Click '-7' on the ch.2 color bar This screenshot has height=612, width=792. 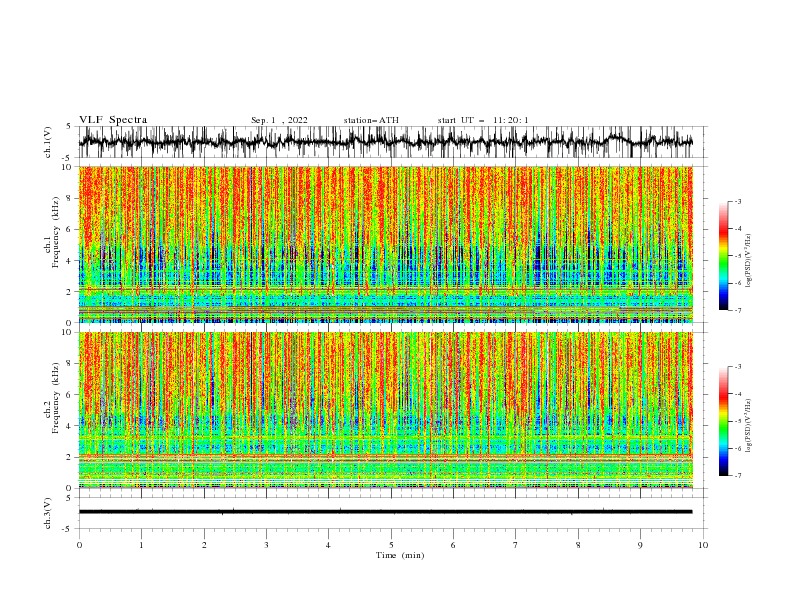pyautogui.click(x=737, y=475)
